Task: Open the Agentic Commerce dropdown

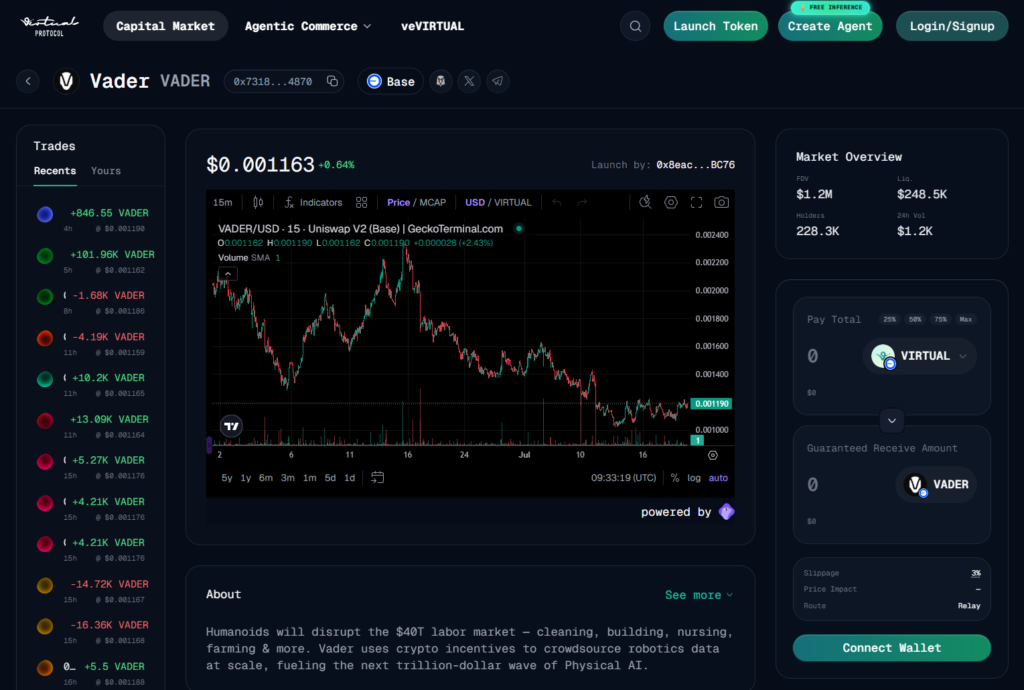Action: tap(308, 26)
